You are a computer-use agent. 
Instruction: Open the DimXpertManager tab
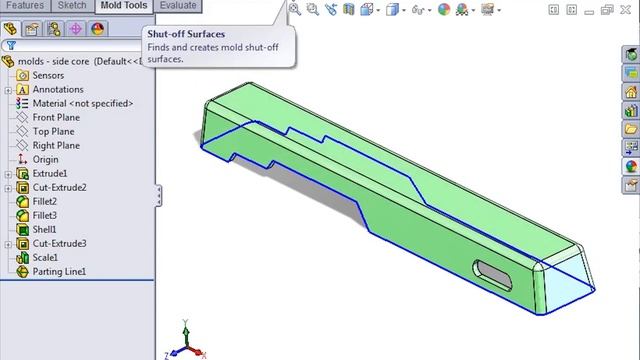click(x=76, y=29)
